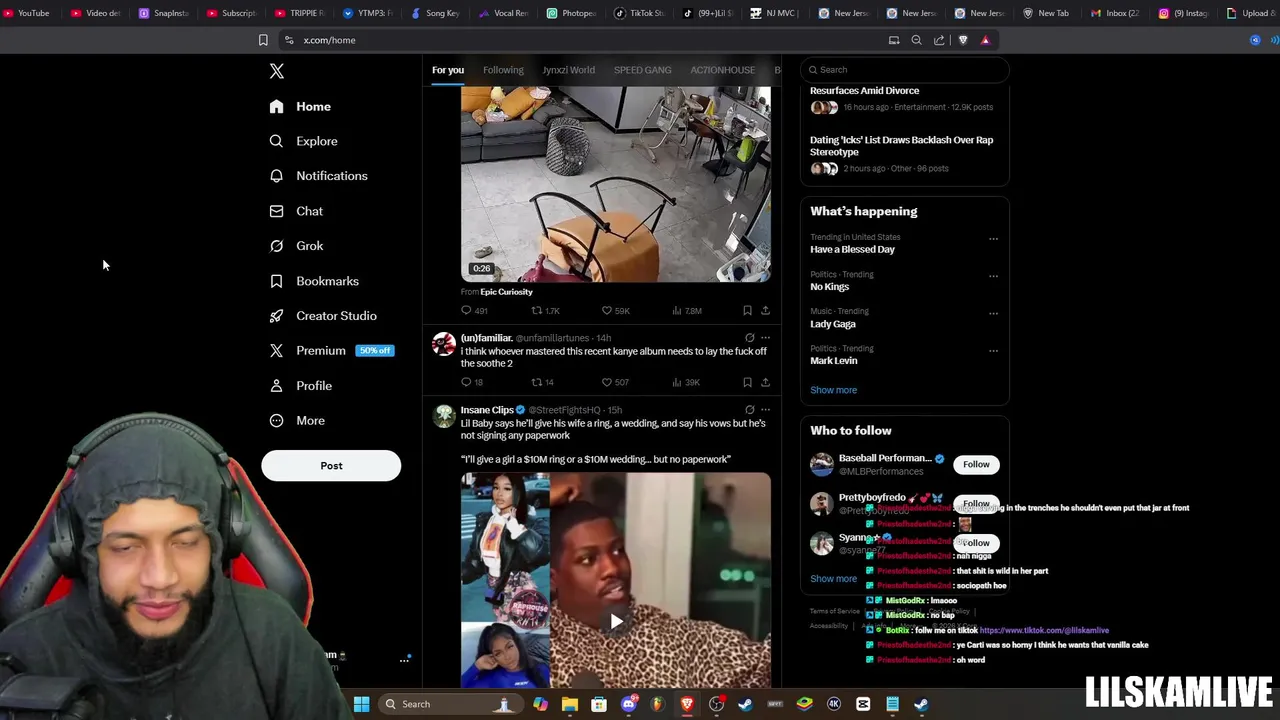
Task: Bookmark this page in browser toolbar
Action: pos(263,40)
